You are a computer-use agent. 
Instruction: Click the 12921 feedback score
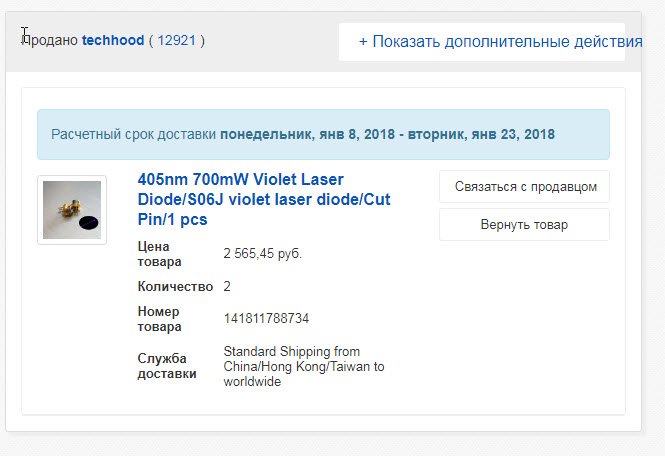coord(176,40)
